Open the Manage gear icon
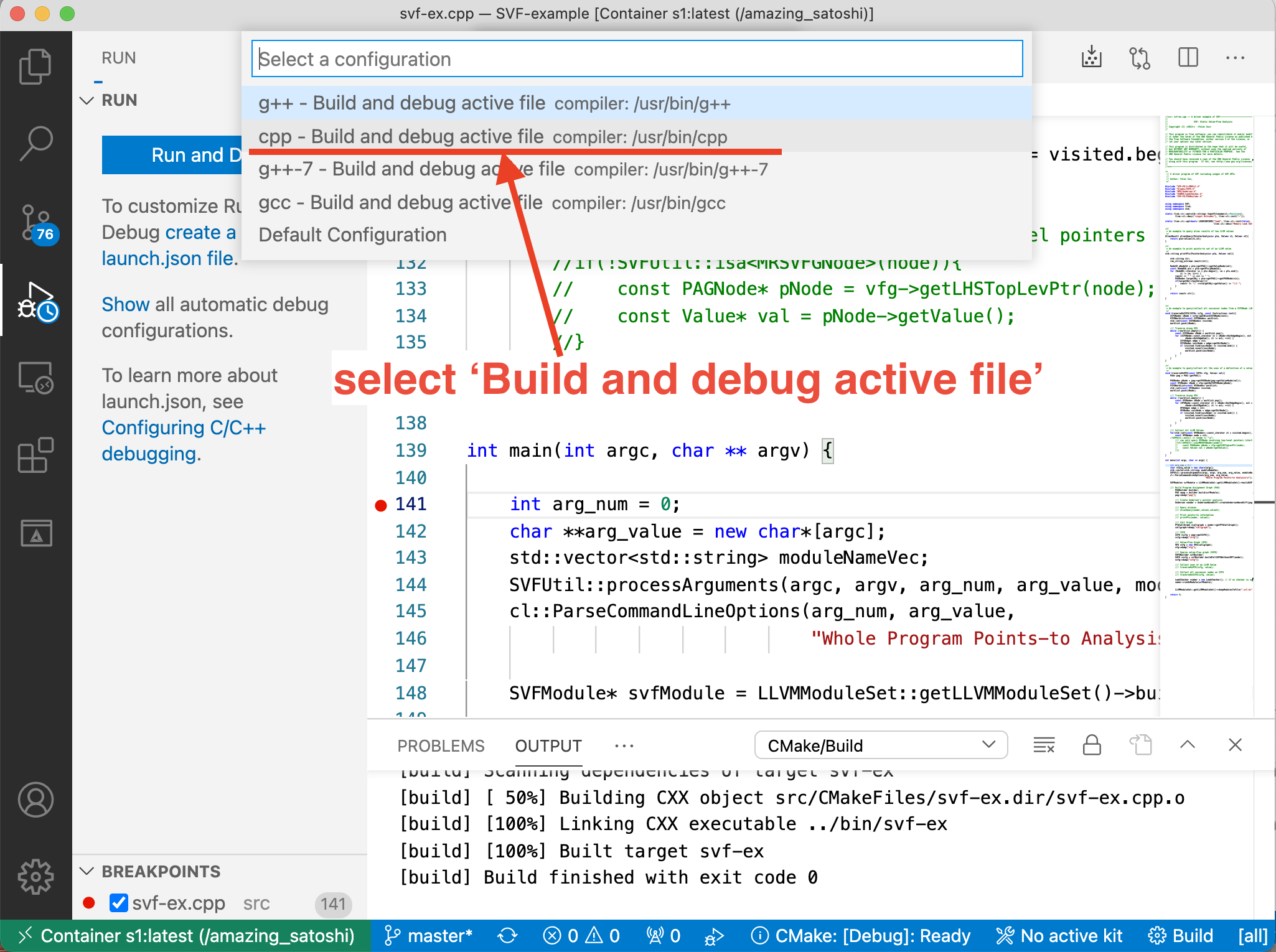The width and height of the screenshot is (1276, 952). coord(35,876)
